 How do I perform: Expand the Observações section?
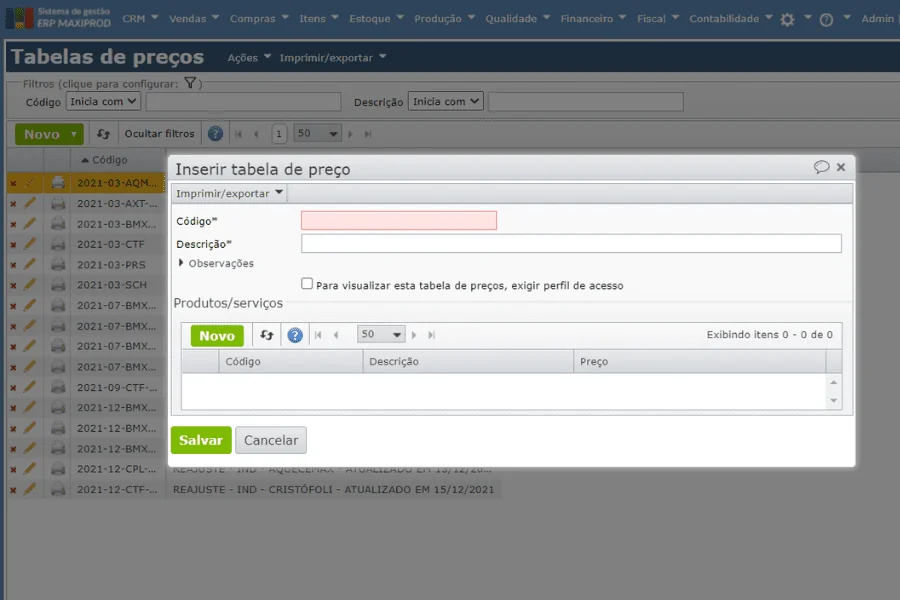click(x=216, y=263)
